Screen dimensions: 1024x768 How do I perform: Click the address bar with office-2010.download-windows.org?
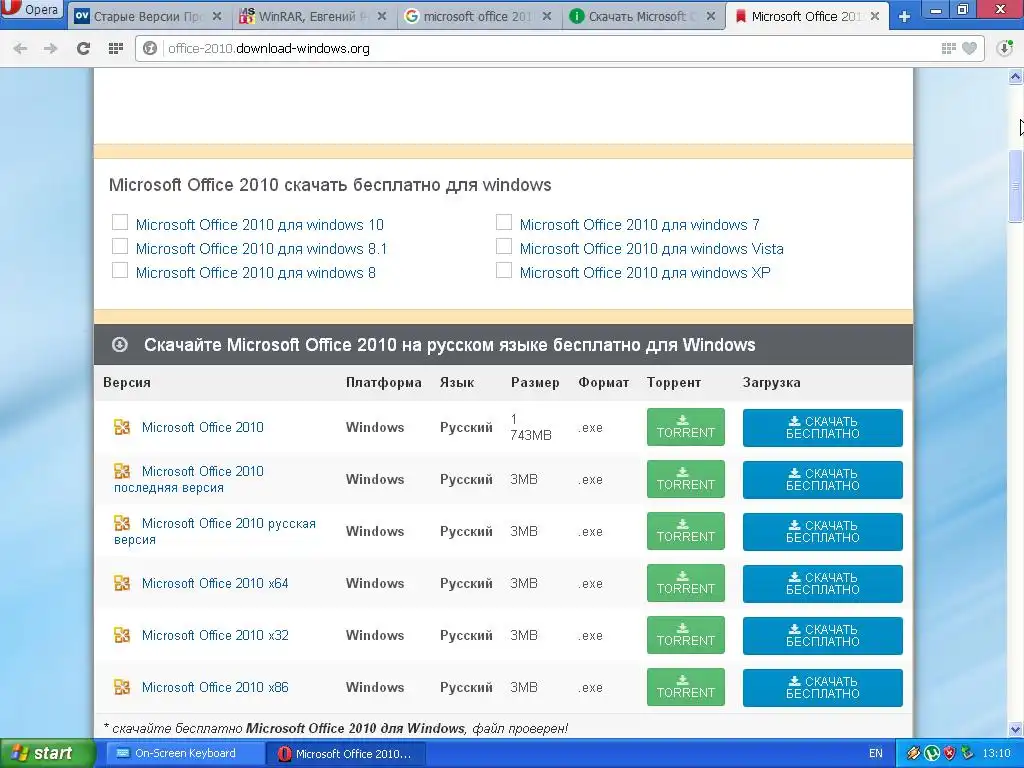(559, 48)
